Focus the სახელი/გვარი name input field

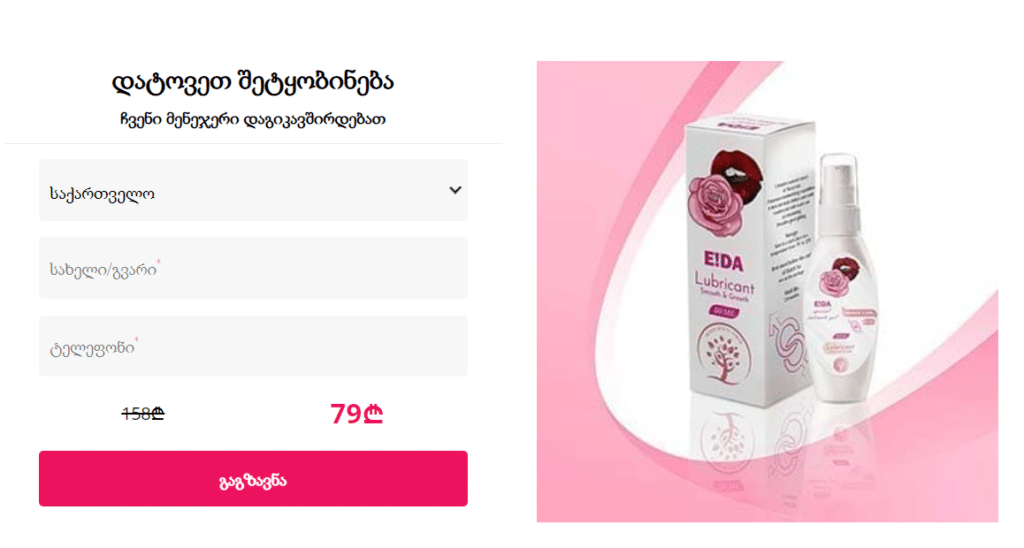click(x=253, y=268)
